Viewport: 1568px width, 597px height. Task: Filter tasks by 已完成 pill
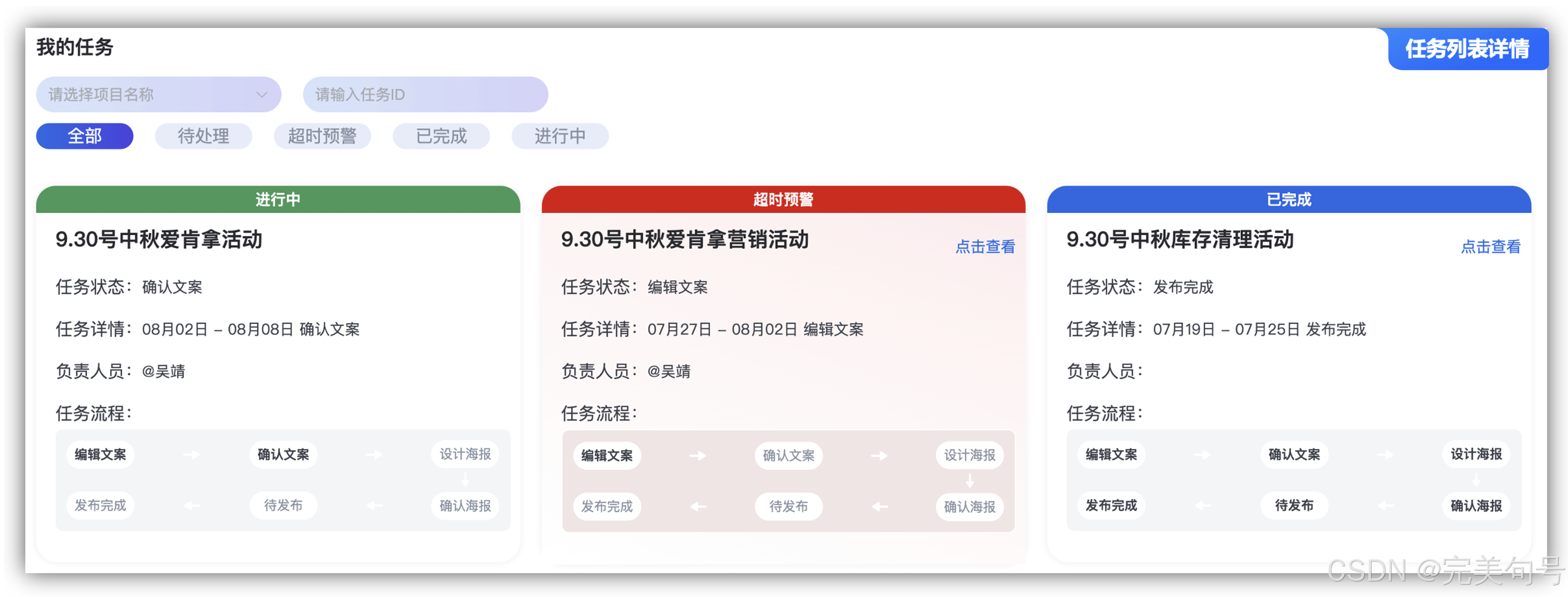[x=441, y=136]
